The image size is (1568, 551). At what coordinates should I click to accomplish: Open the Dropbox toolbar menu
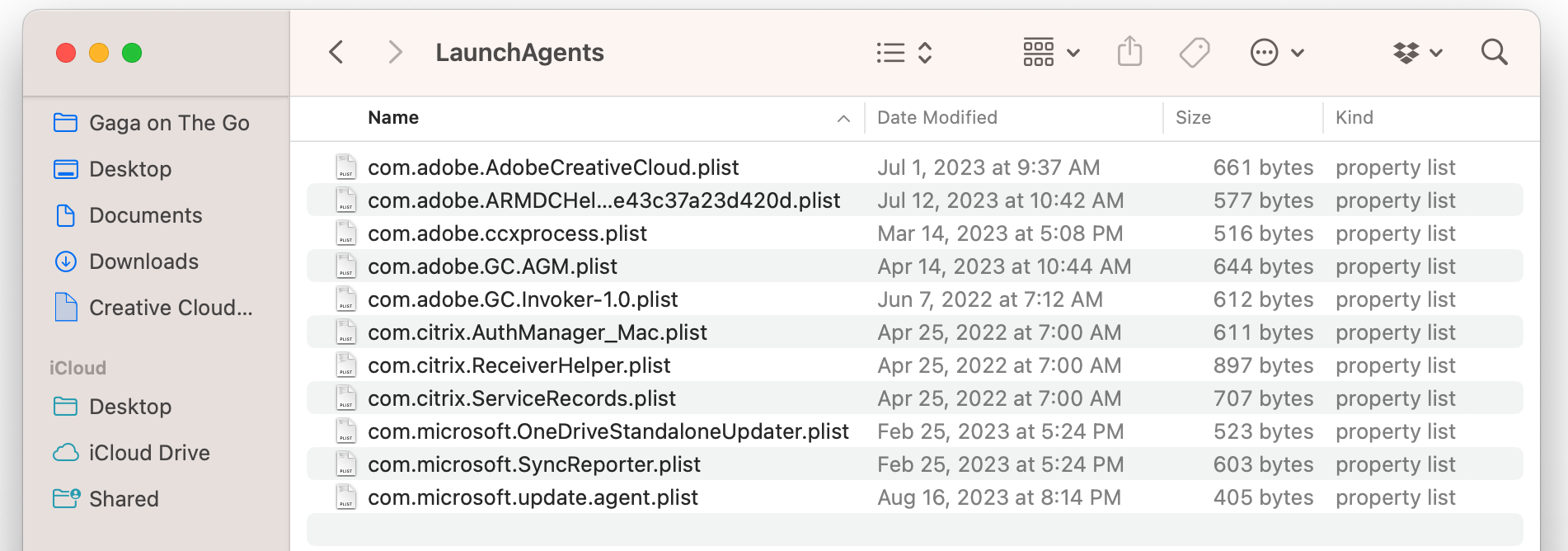click(x=1417, y=53)
